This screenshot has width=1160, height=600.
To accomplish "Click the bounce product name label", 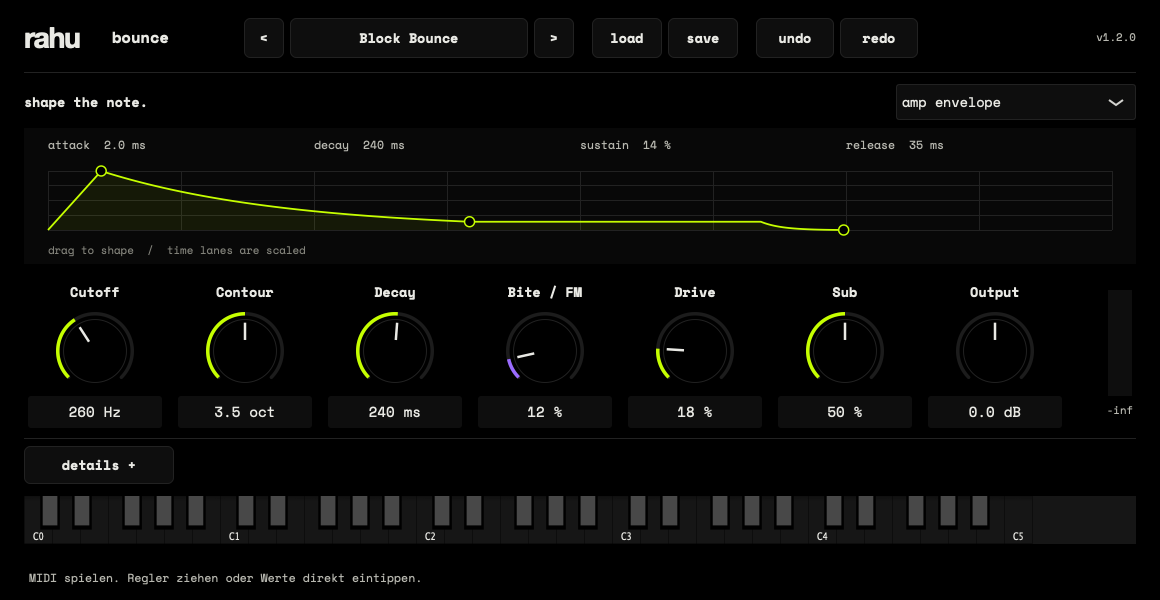I will (x=140, y=38).
